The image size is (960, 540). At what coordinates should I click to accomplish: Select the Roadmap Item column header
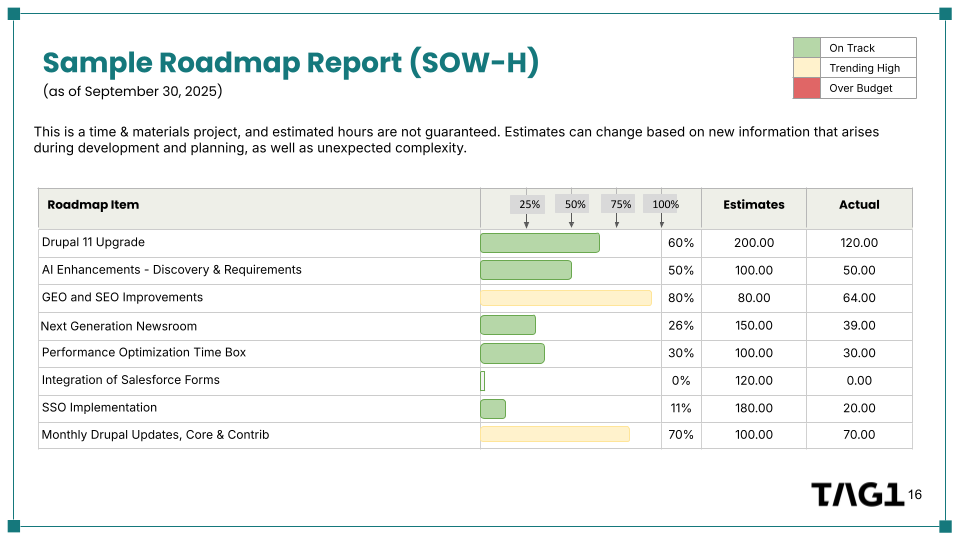tap(93, 205)
